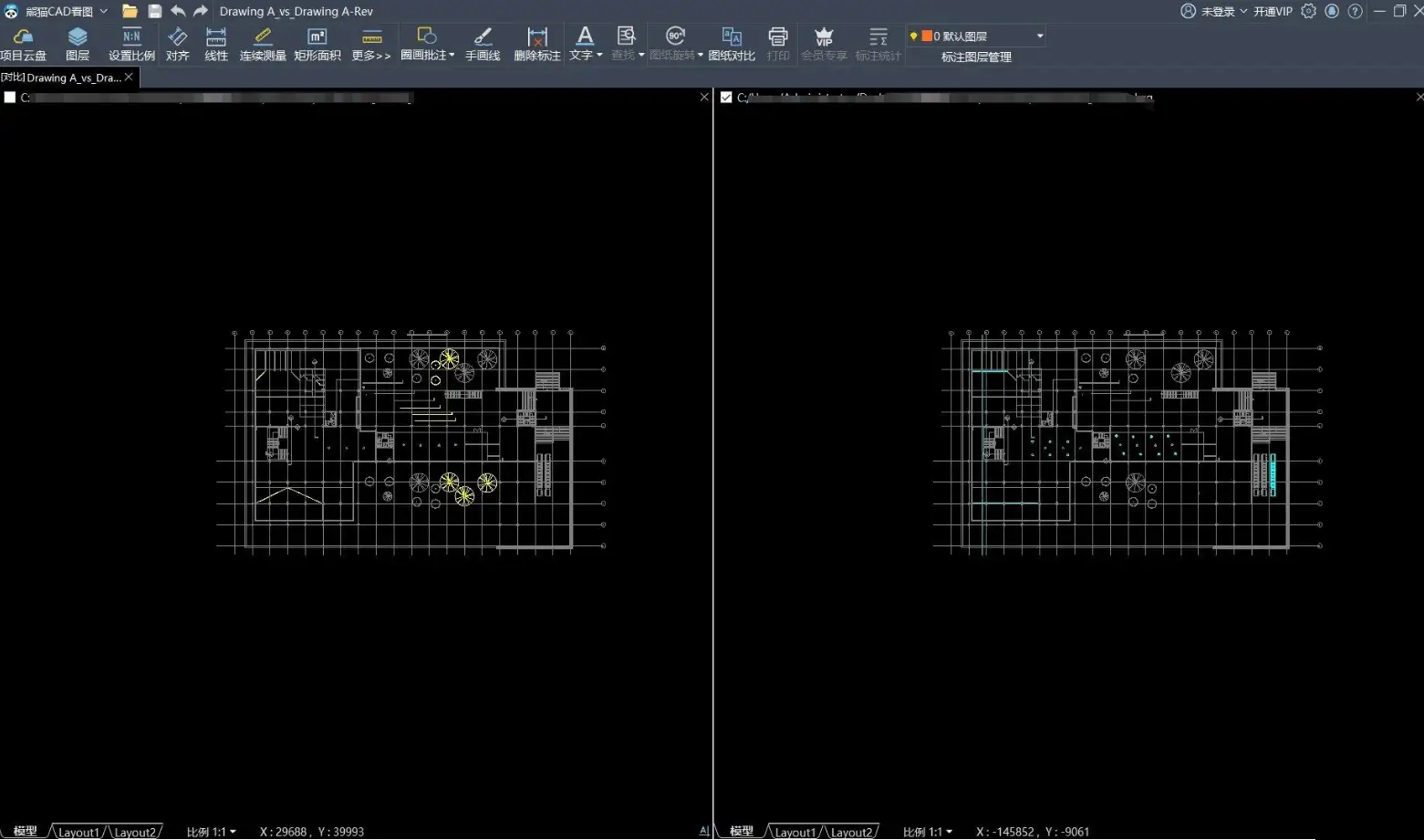Click the 删除标注 delete annotation icon
Viewport: 1424px width, 840px height.
537,44
